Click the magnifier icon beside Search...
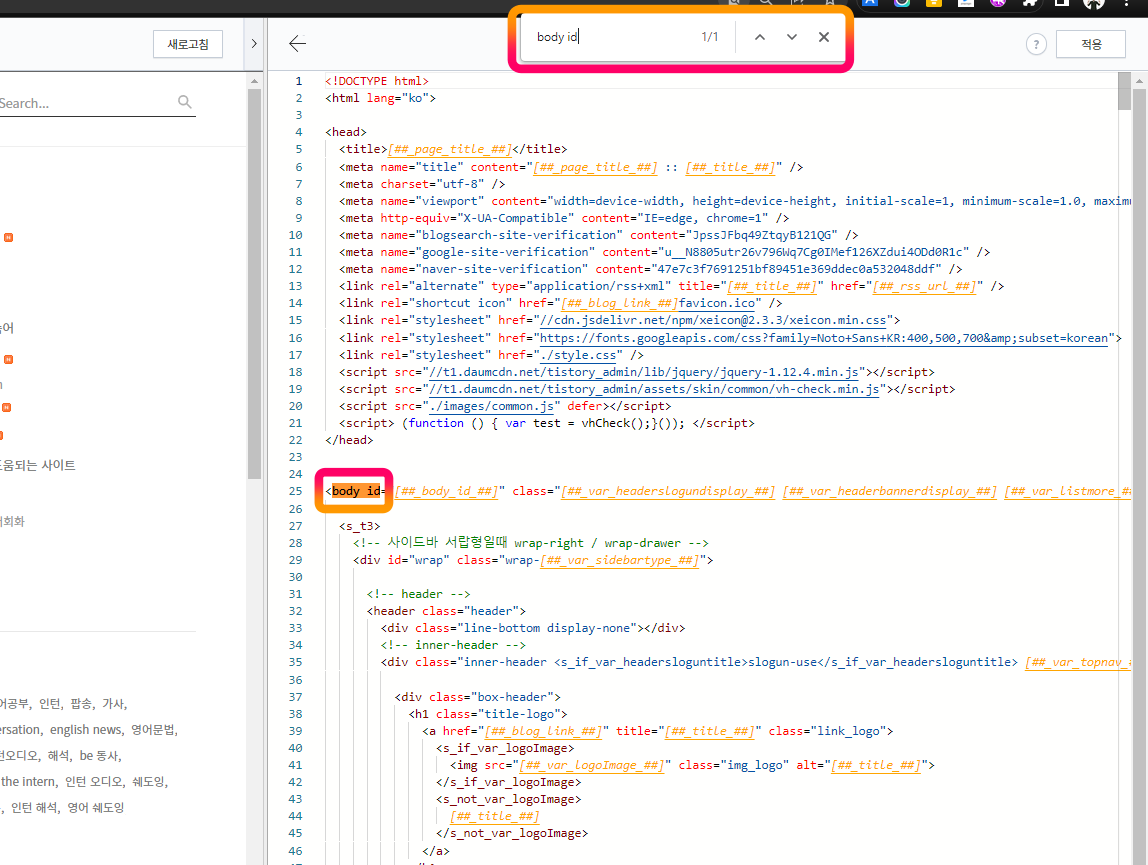Viewport: 1148px width, 865px height. 185,103
